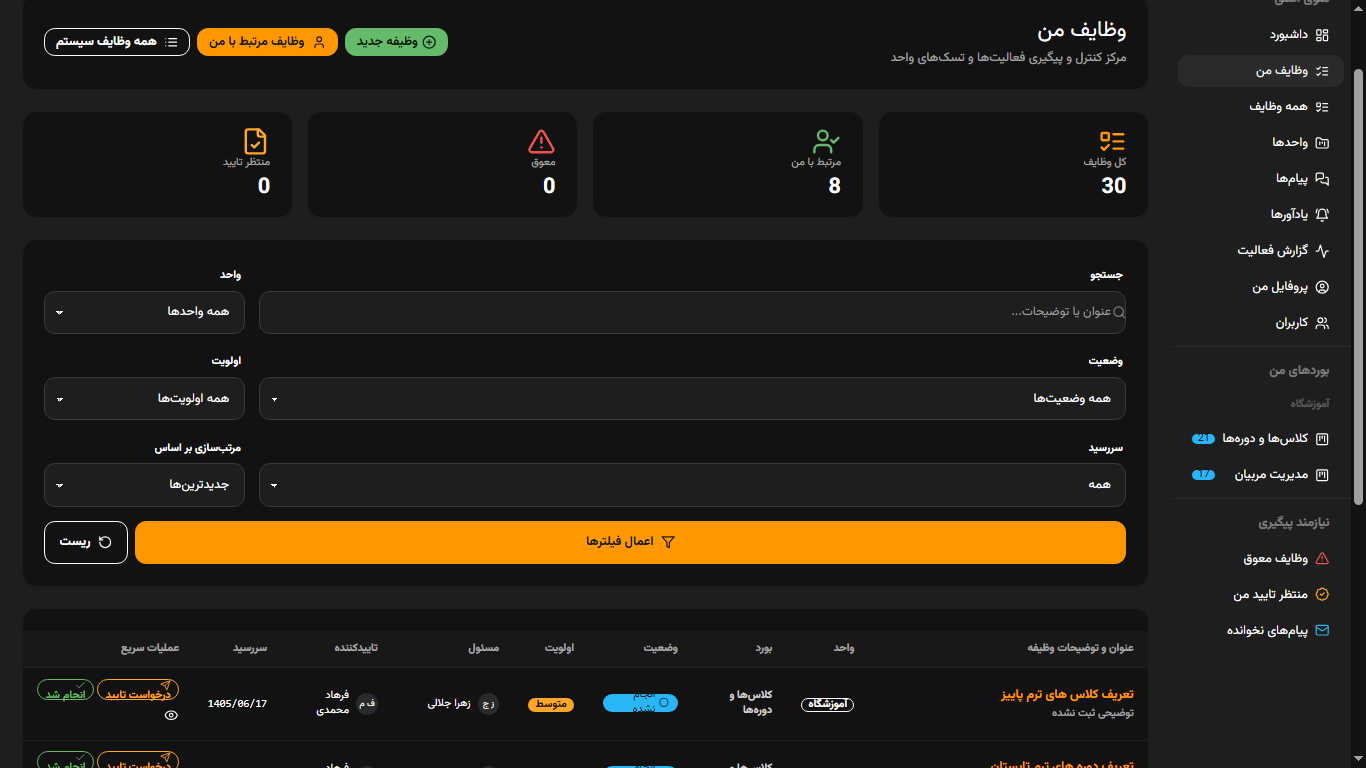This screenshot has height=768, width=1366.
Task: Click the متوسط priority badge
Action: 550,704
